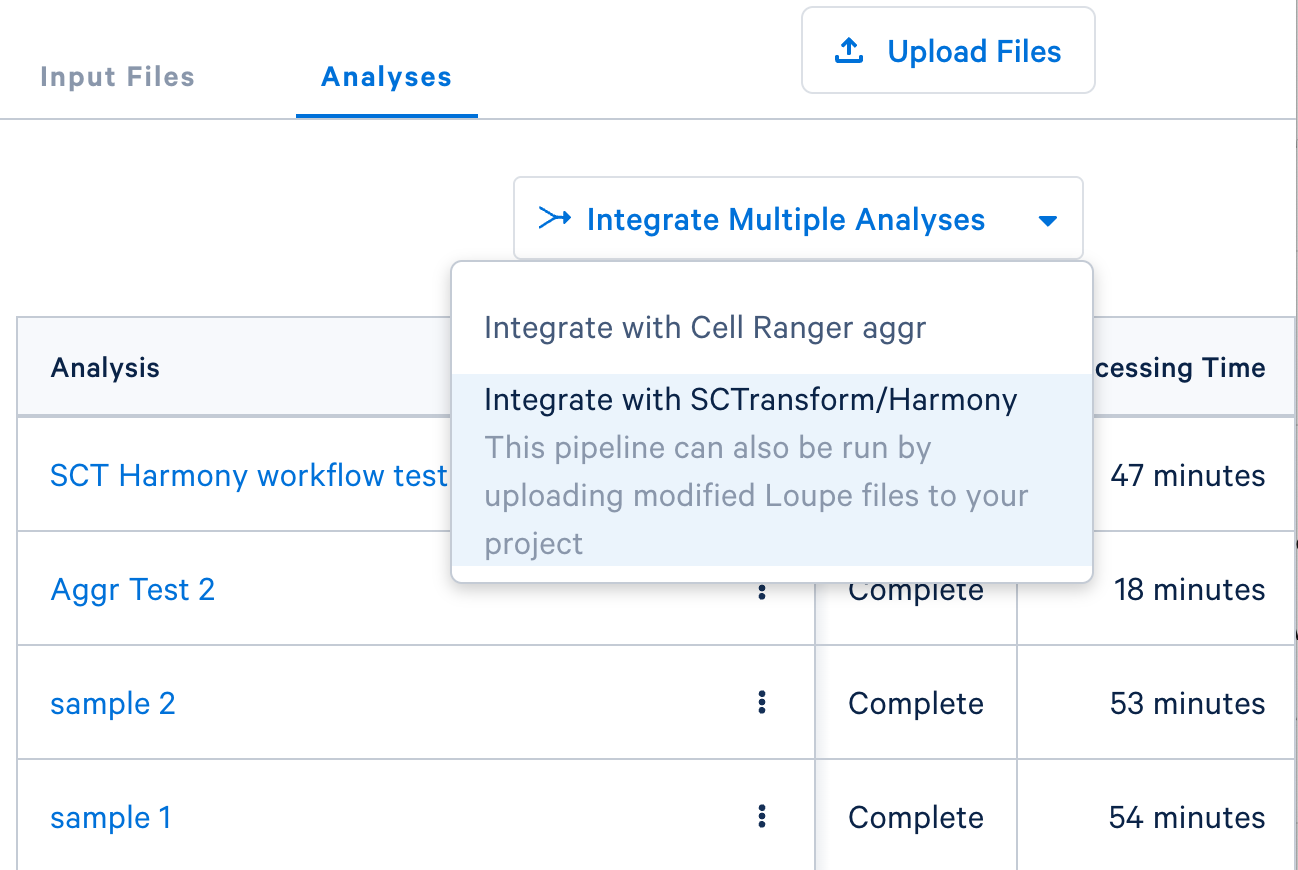Screen dimensions: 1298x870
Task: Click the upload arrow icon
Action: point(849,51)
